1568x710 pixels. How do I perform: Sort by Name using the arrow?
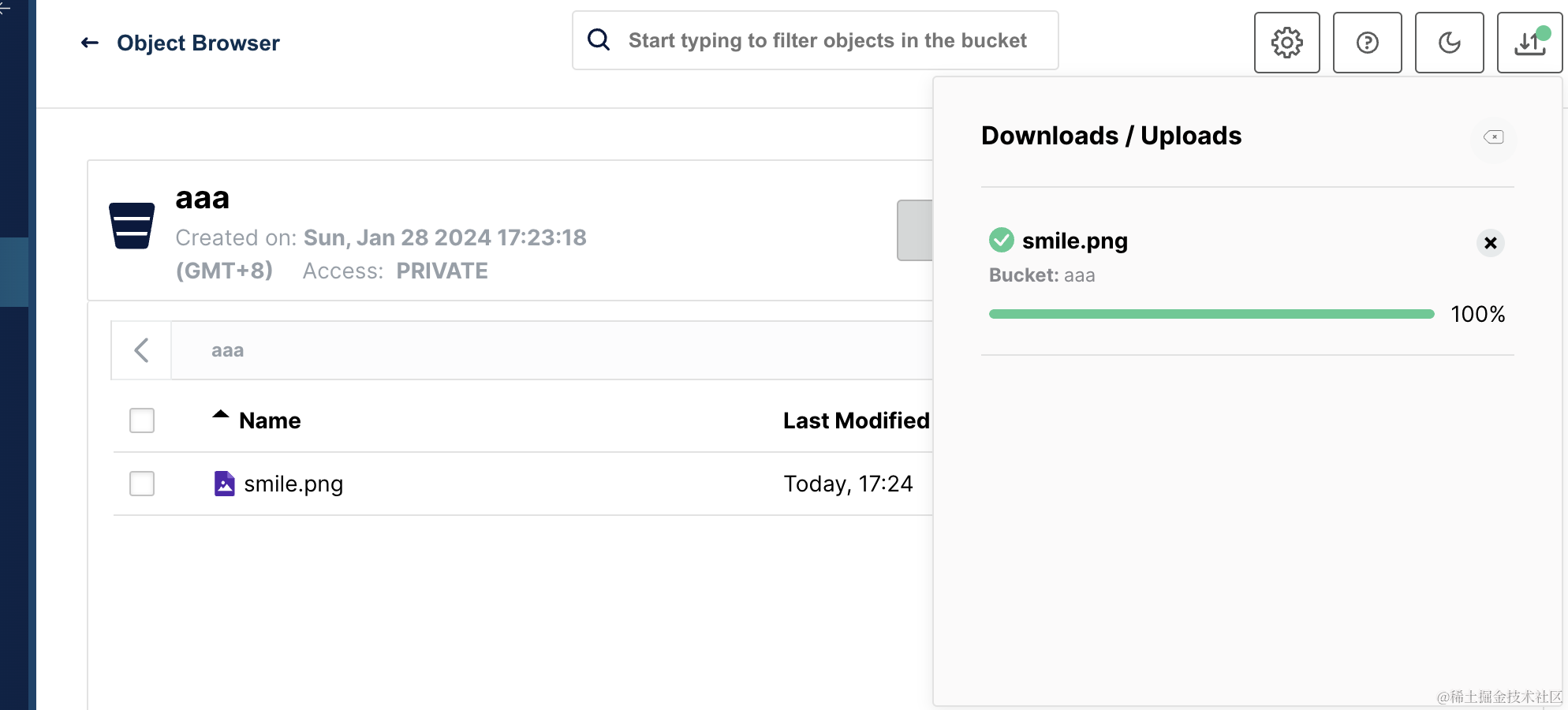221,415
